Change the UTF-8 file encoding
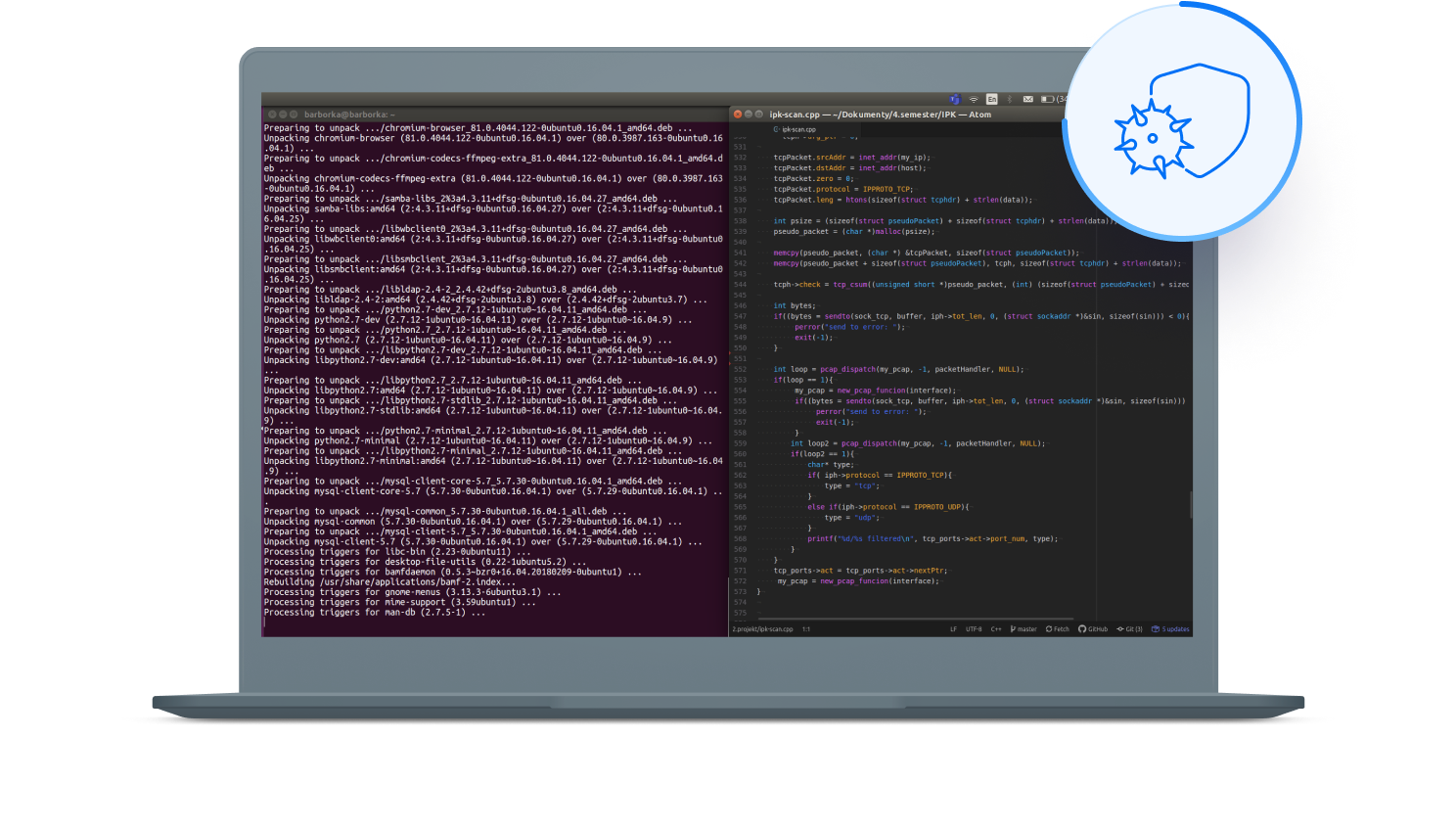 point(974,629)
